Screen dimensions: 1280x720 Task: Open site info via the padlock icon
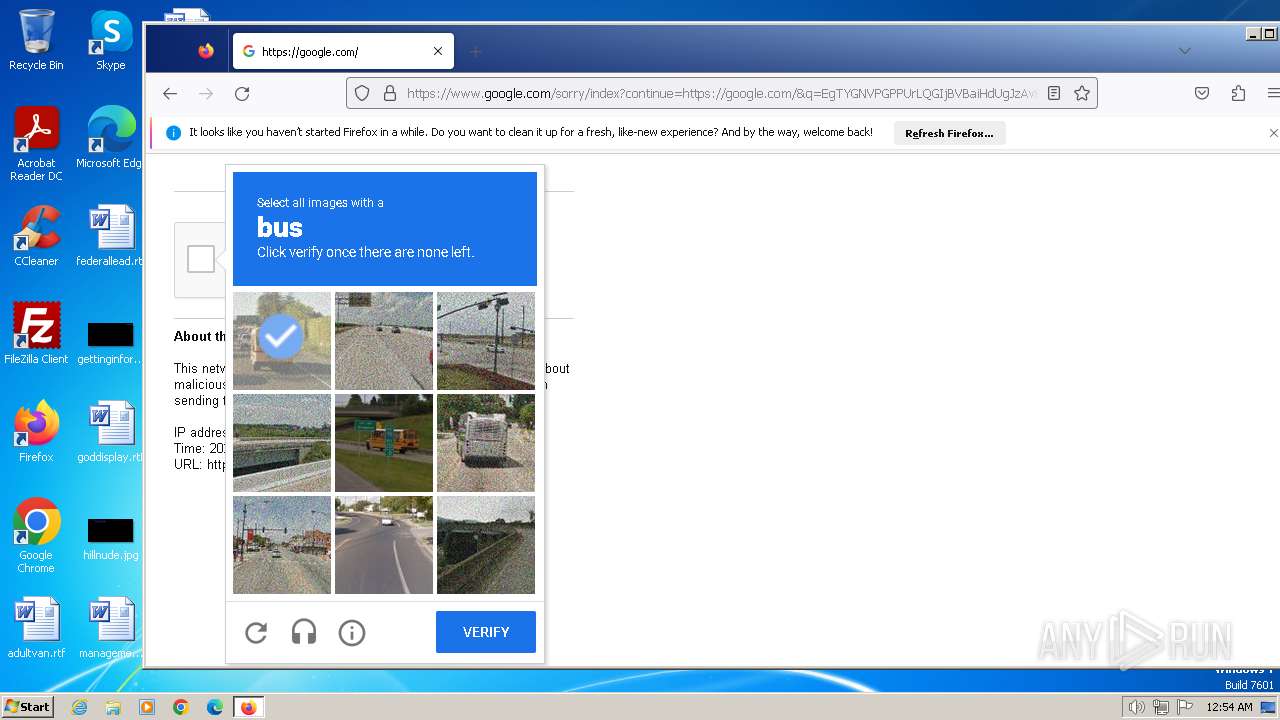(x=390, y=93)
